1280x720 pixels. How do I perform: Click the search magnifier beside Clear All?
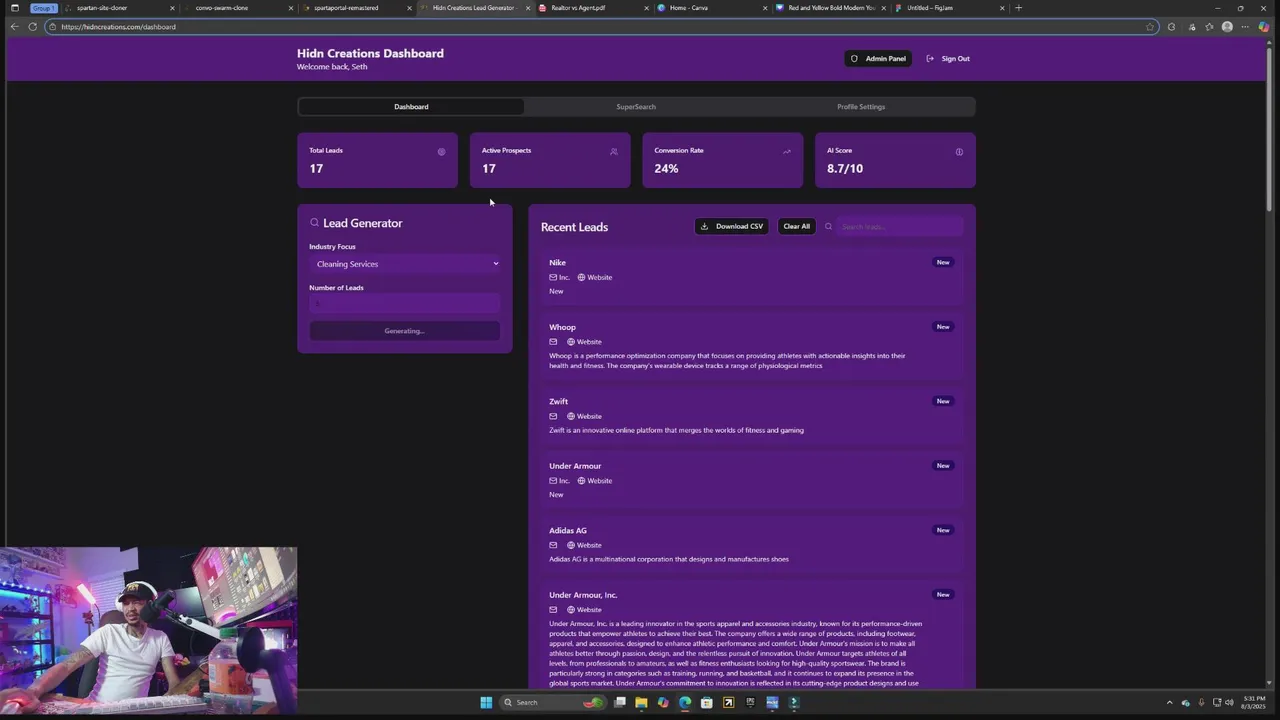pos(828,227)
